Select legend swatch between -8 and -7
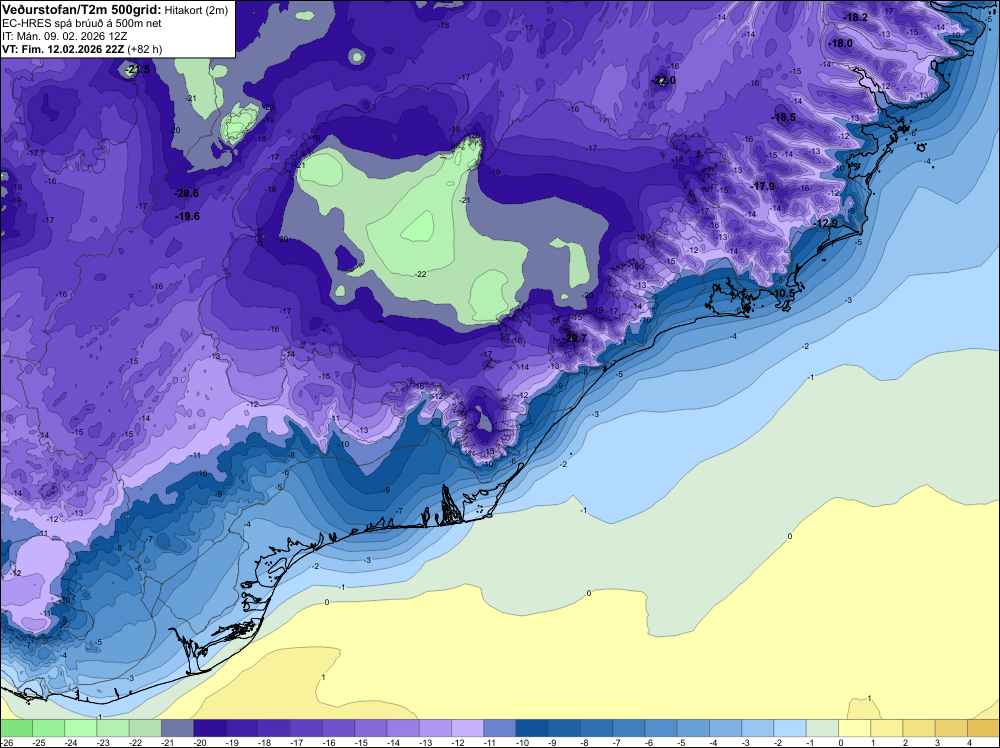Viewport: 1000px width, 748px height. click(597, 728)
